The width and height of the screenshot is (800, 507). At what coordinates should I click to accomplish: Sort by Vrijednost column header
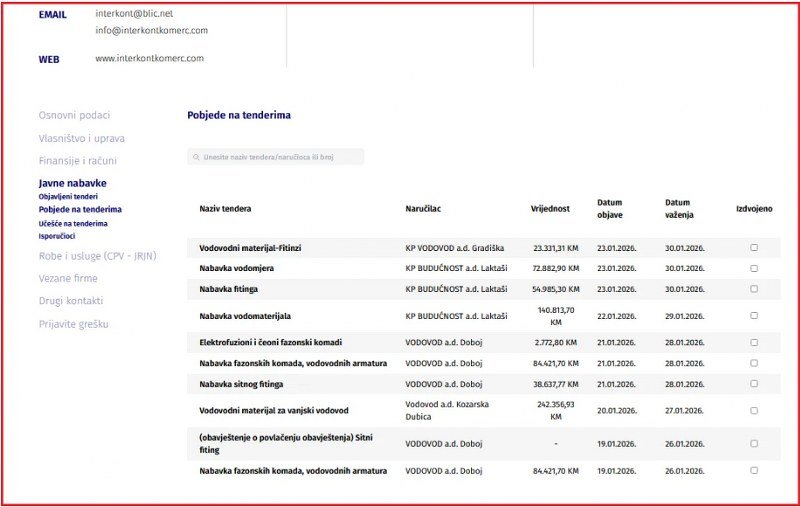[x=550, y=208]
